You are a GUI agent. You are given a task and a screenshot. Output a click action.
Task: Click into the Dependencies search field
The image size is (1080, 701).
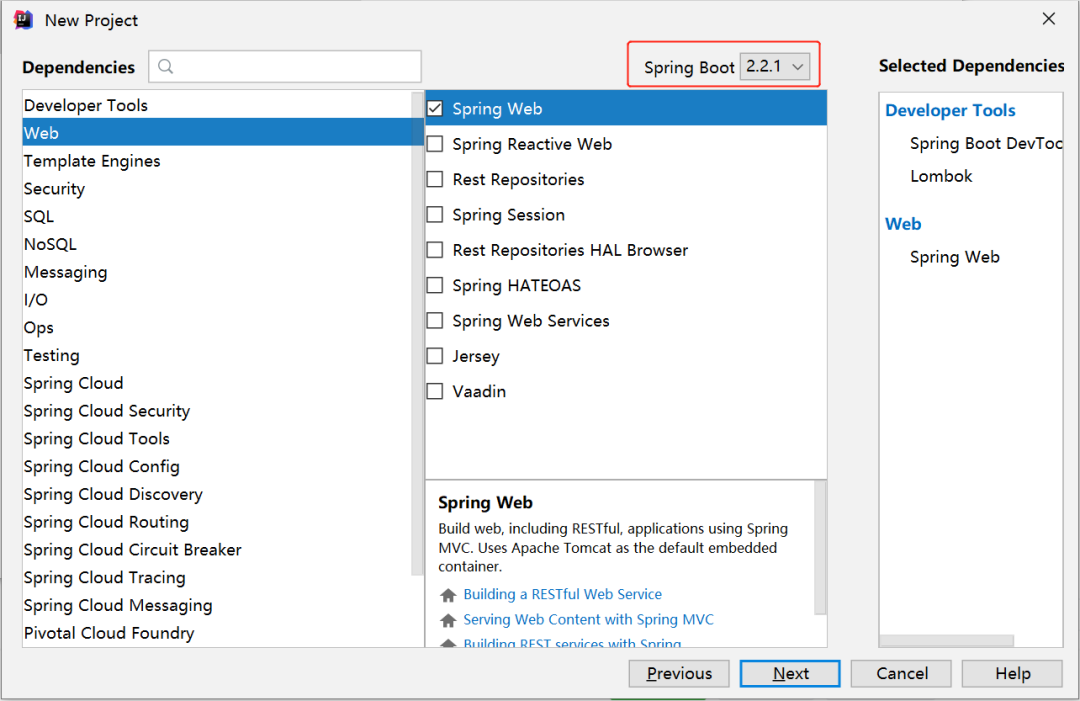tap(284, 67)
